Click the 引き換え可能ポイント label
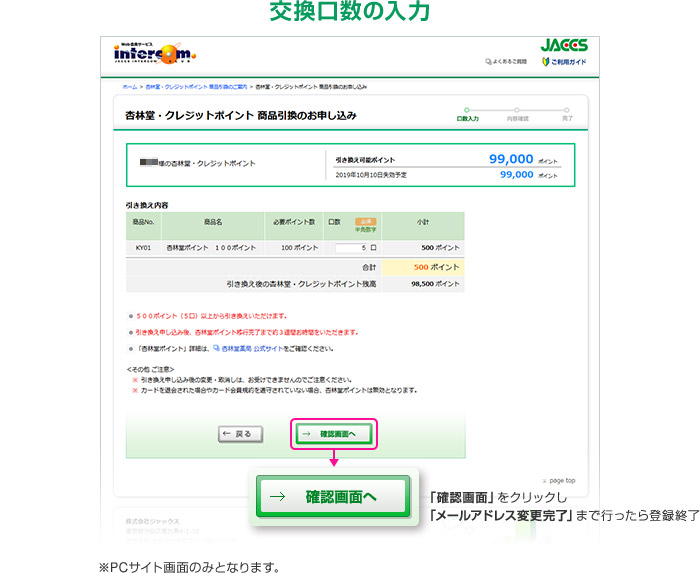Viewport: 700px width, 573px height. (365, 160)
